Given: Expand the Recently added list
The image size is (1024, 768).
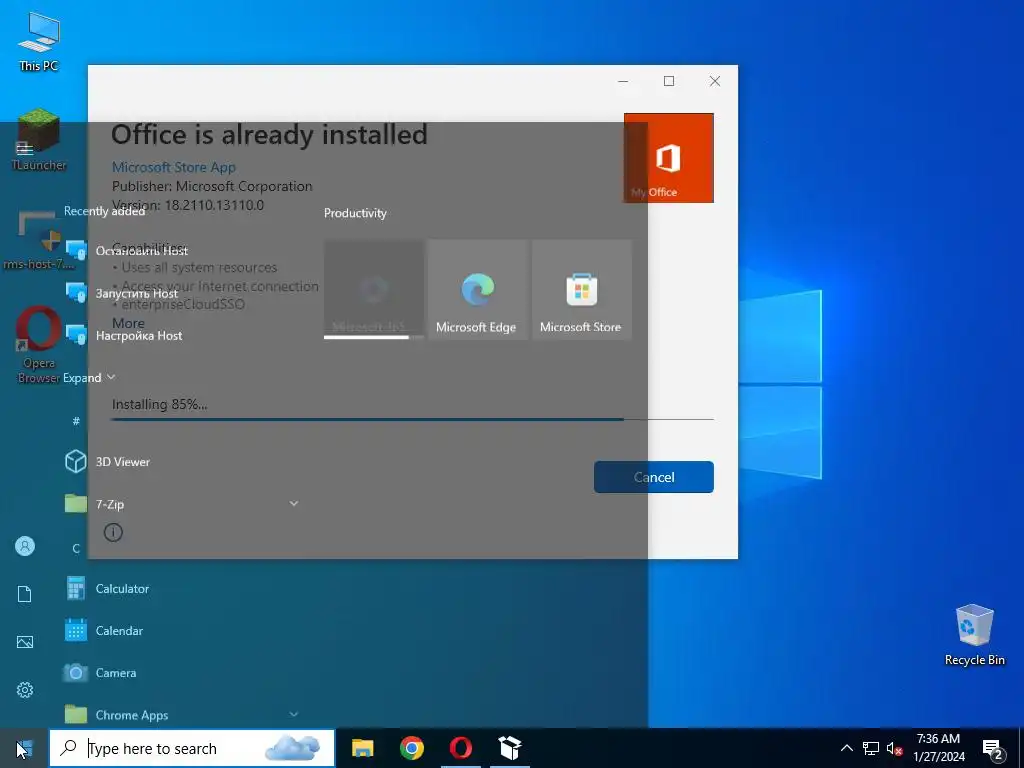Looking at the screenshot, I should pyautogui.click(x=89, y=377).
